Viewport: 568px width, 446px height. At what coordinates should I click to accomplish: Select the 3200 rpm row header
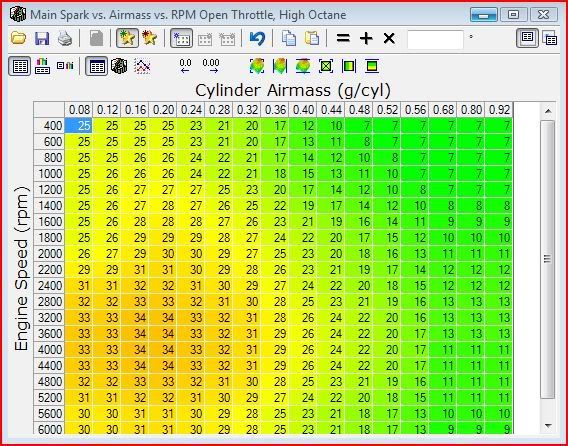[x=49, y=318]
